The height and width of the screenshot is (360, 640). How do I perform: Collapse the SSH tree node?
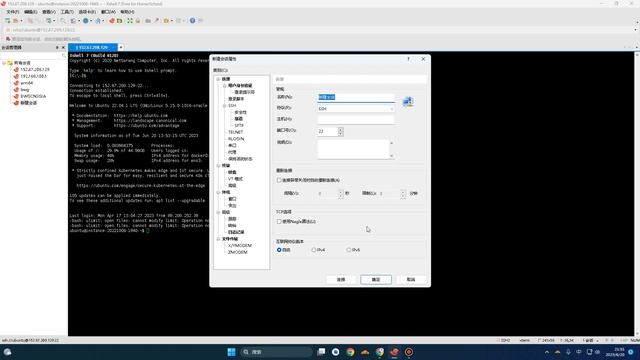point(224,106)
